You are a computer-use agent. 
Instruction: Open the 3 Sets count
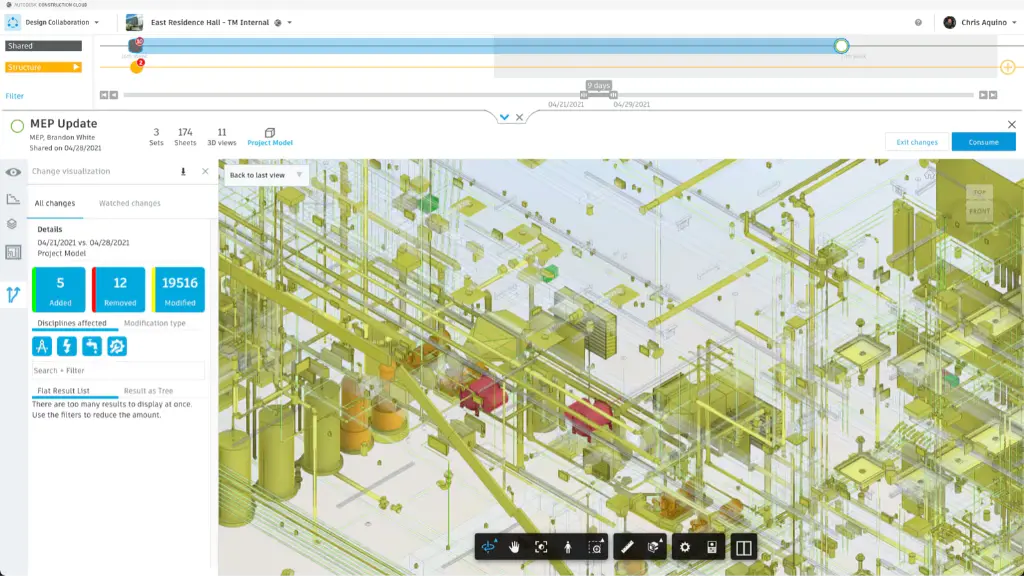click(x=156, y=137)
